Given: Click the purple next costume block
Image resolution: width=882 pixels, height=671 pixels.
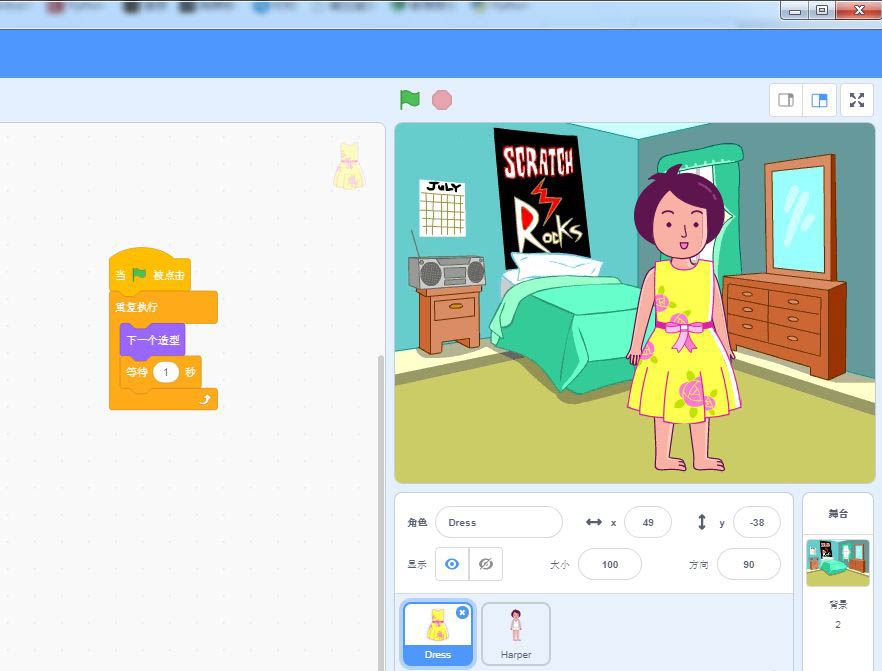Looking at the screenshot, I should 153,340.
